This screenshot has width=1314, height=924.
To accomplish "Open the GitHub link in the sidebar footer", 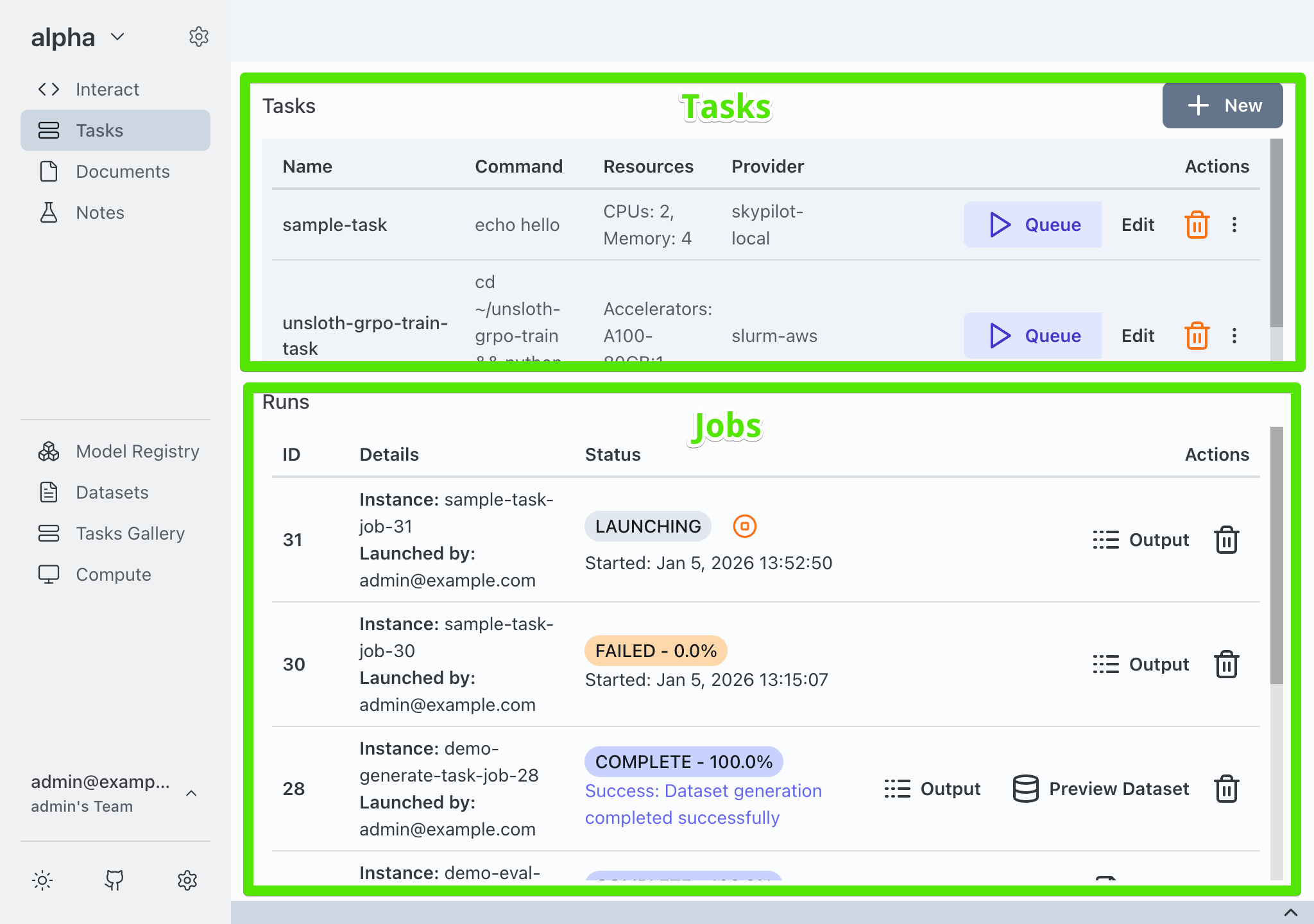I will pyautogui.click(x=114, y=880).
